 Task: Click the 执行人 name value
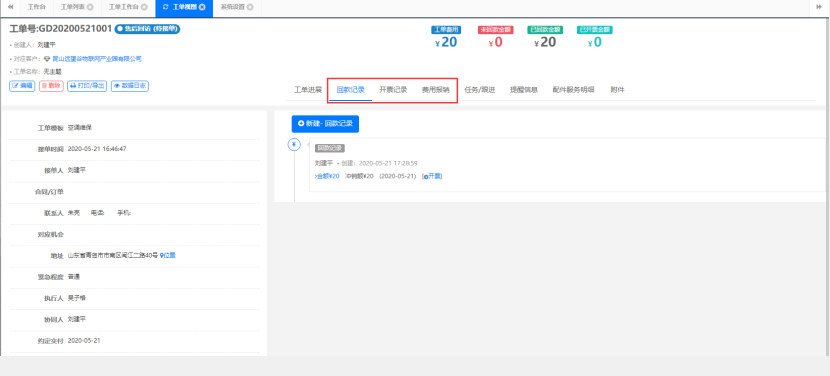(77, 298)
